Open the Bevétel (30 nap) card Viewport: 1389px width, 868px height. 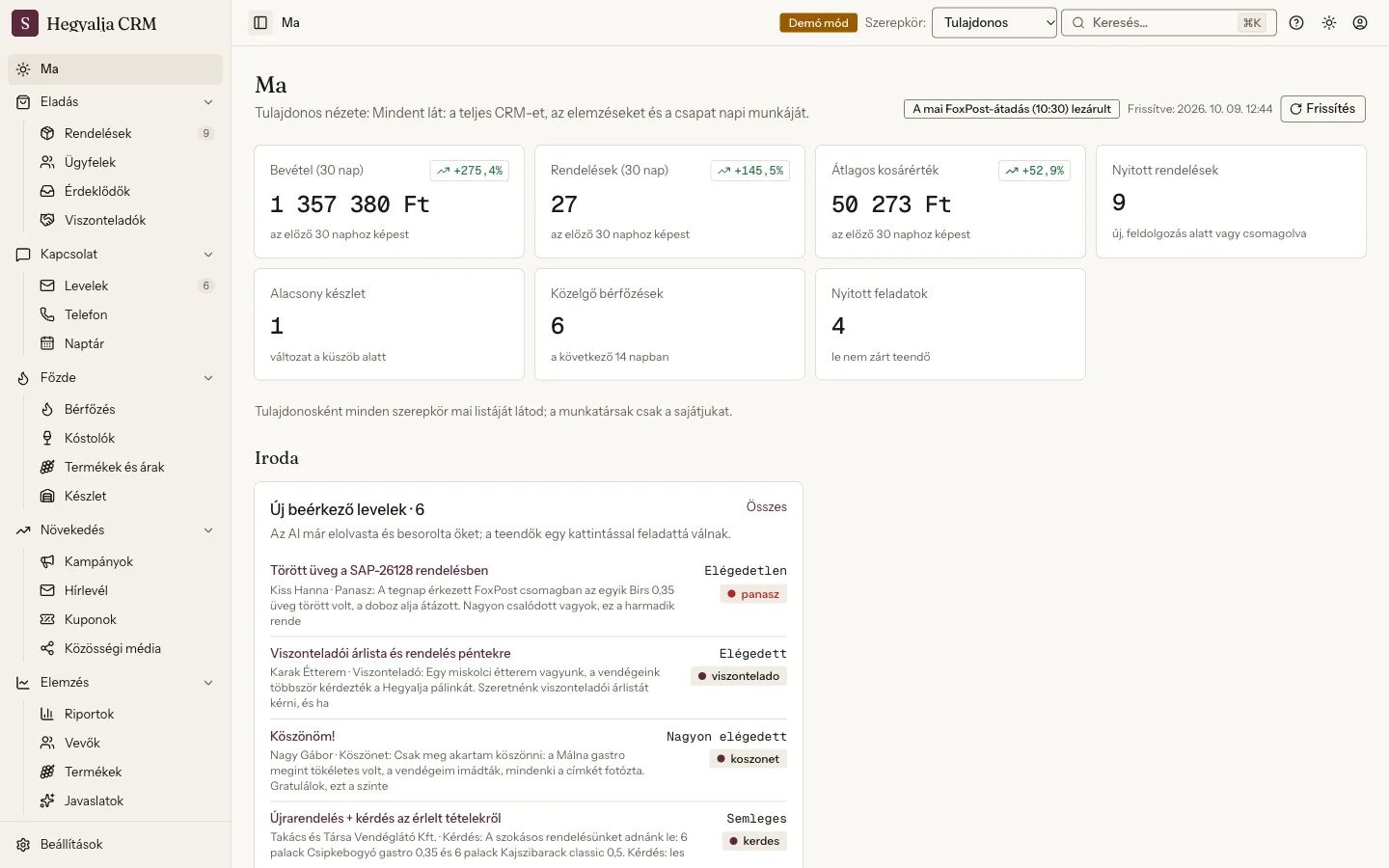[x=389, y=202]
